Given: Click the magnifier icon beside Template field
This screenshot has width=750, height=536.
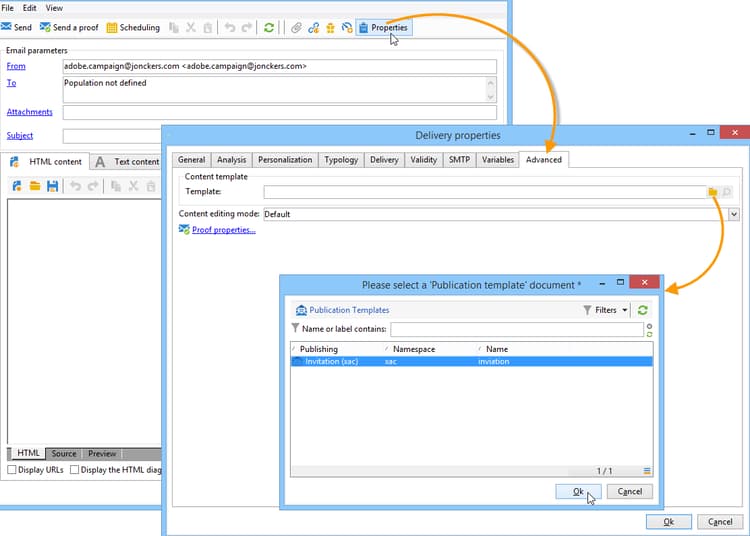Looking at the screenshot, I should coord(727,192).
